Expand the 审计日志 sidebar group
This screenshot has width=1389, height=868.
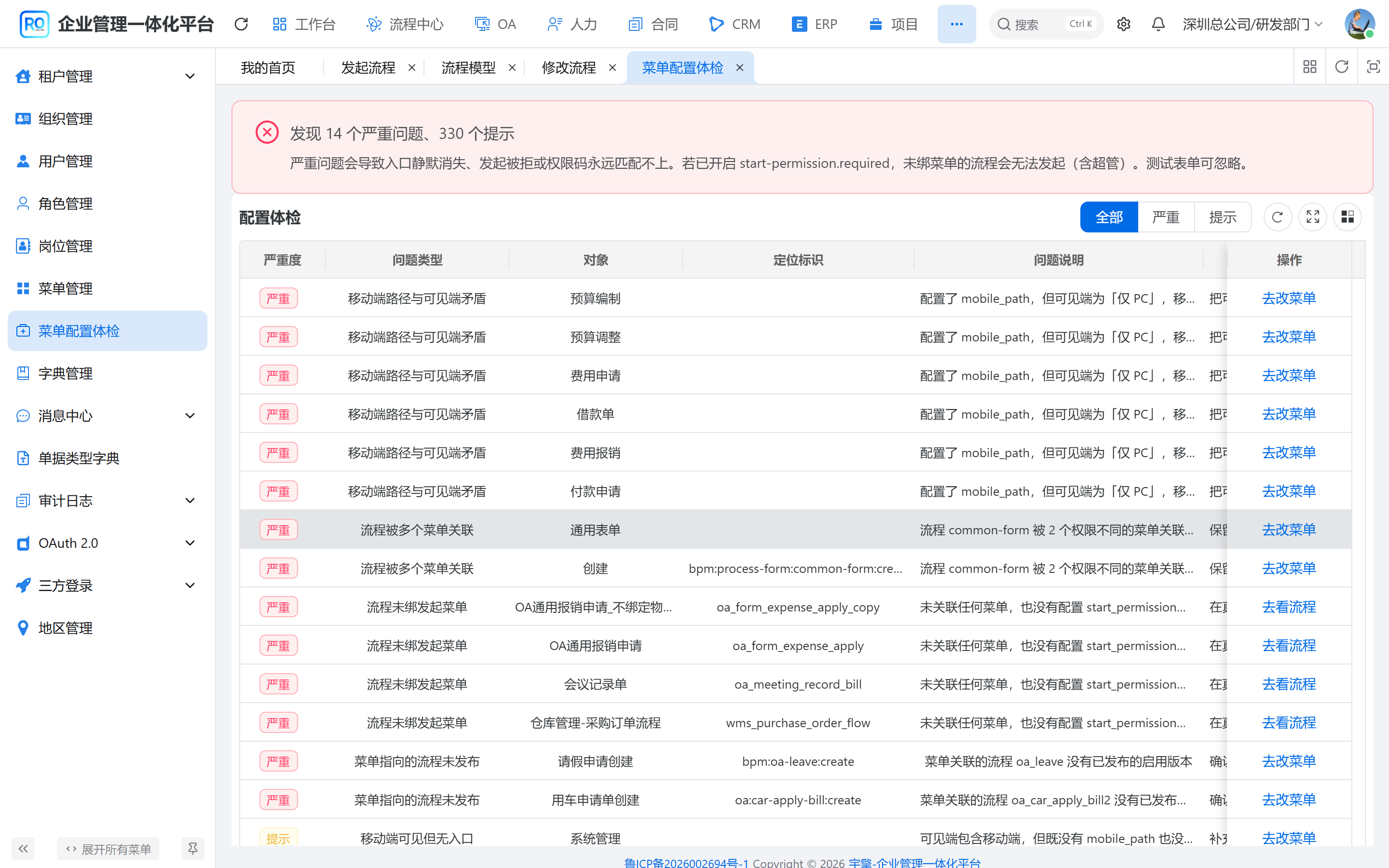108,501
